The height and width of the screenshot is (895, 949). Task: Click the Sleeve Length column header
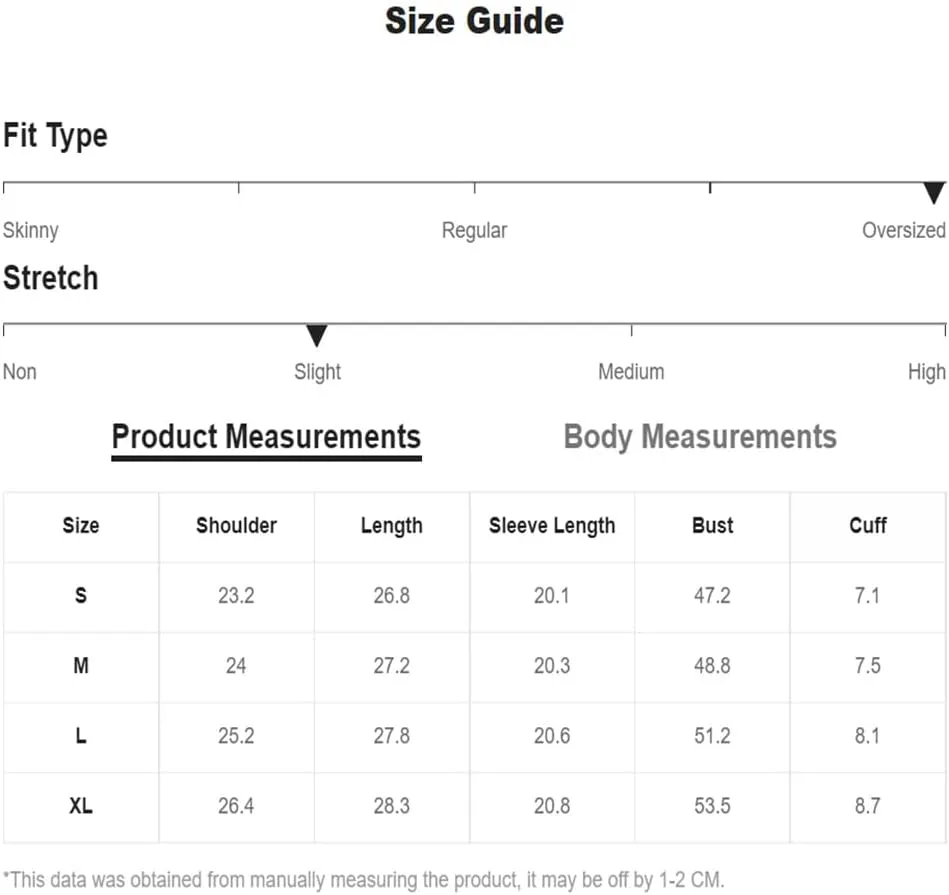point(552,526)
